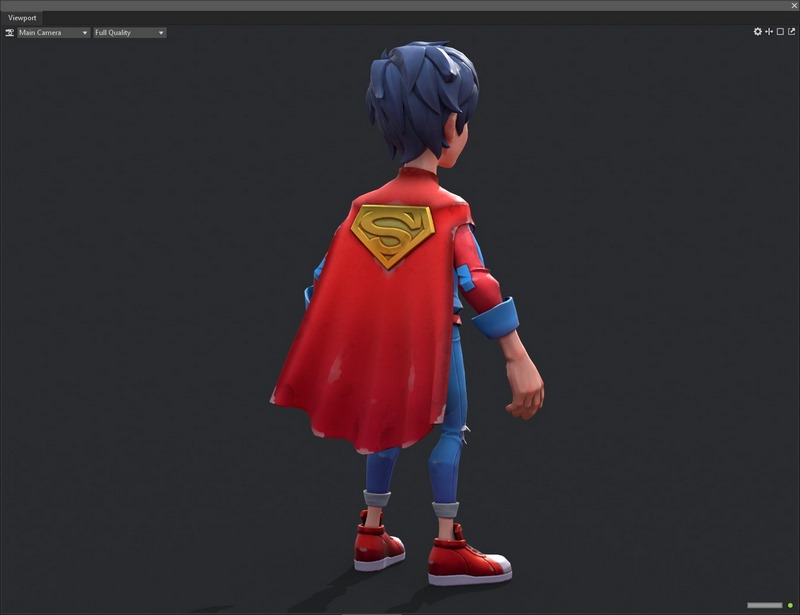Select the Viewport tab
The image size is (800, 615).
coord(22,18)
